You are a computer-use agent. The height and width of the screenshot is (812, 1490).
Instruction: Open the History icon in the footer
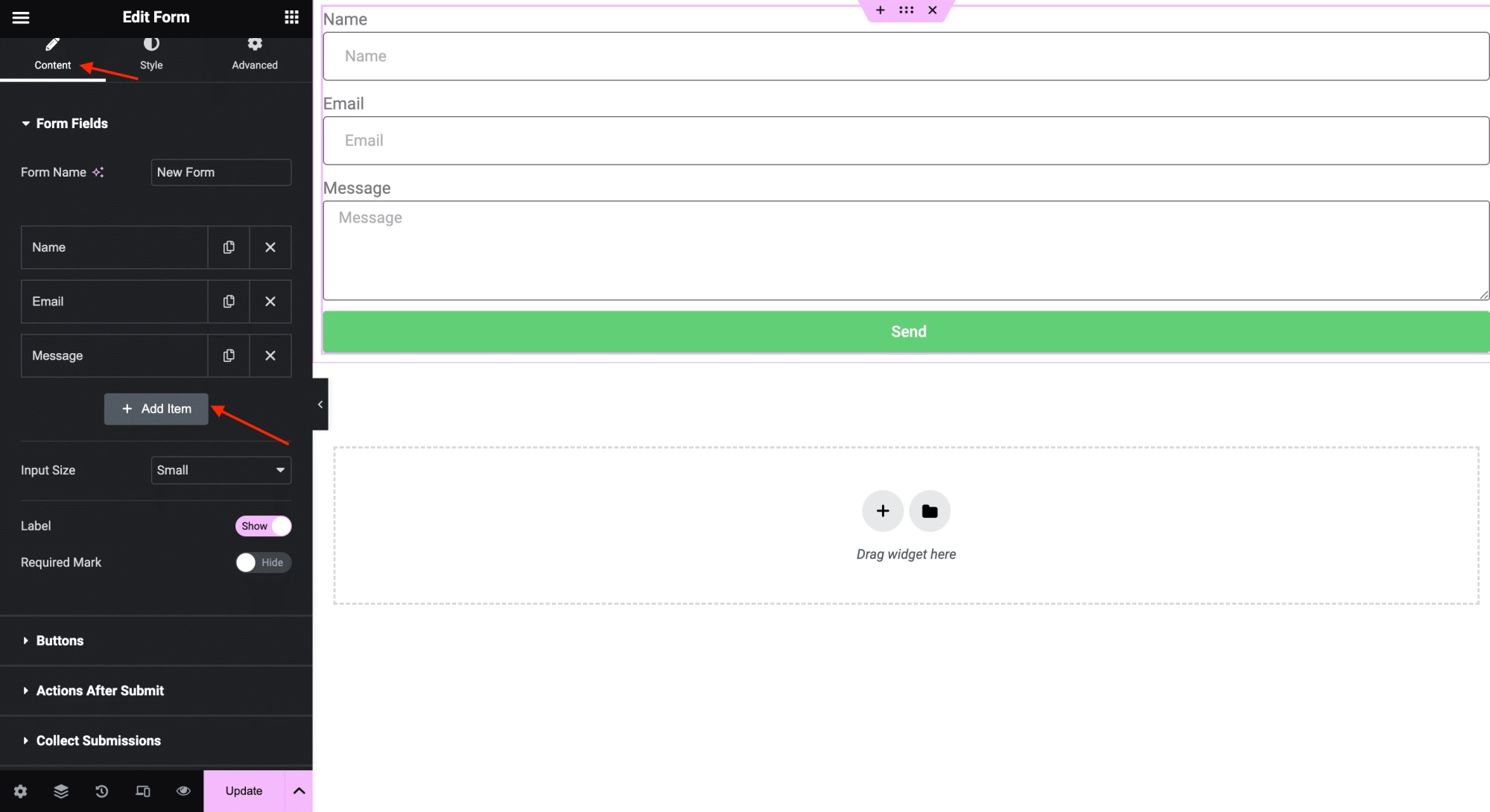(102, 791)
